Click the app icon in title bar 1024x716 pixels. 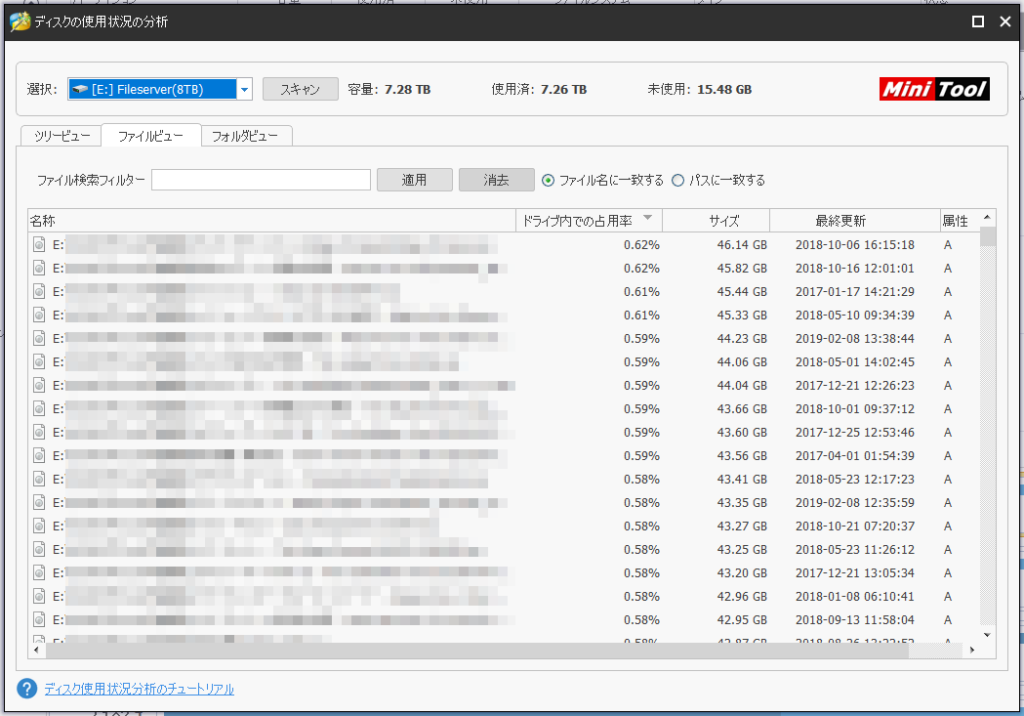point(20,22)
